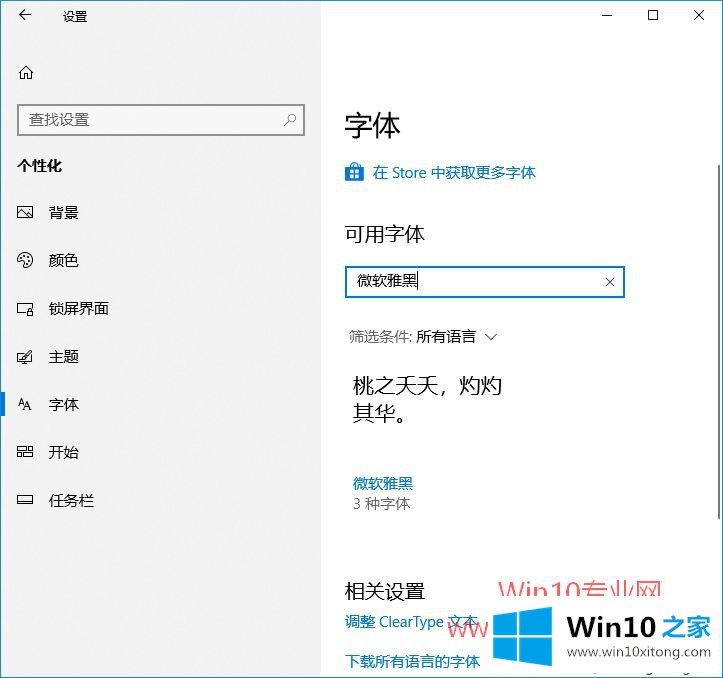Switch to the 主题 page
723x678 pixels.
(x=64, y=357)
